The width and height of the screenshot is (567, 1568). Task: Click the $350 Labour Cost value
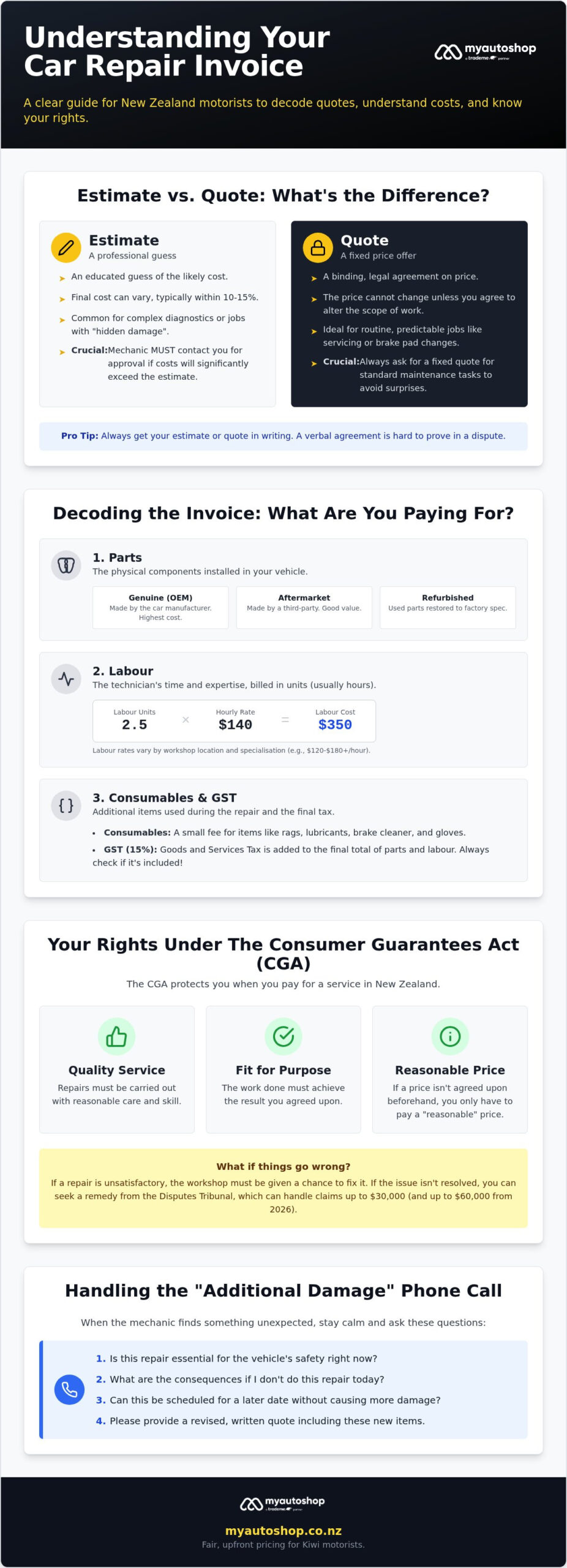[335, 725]
